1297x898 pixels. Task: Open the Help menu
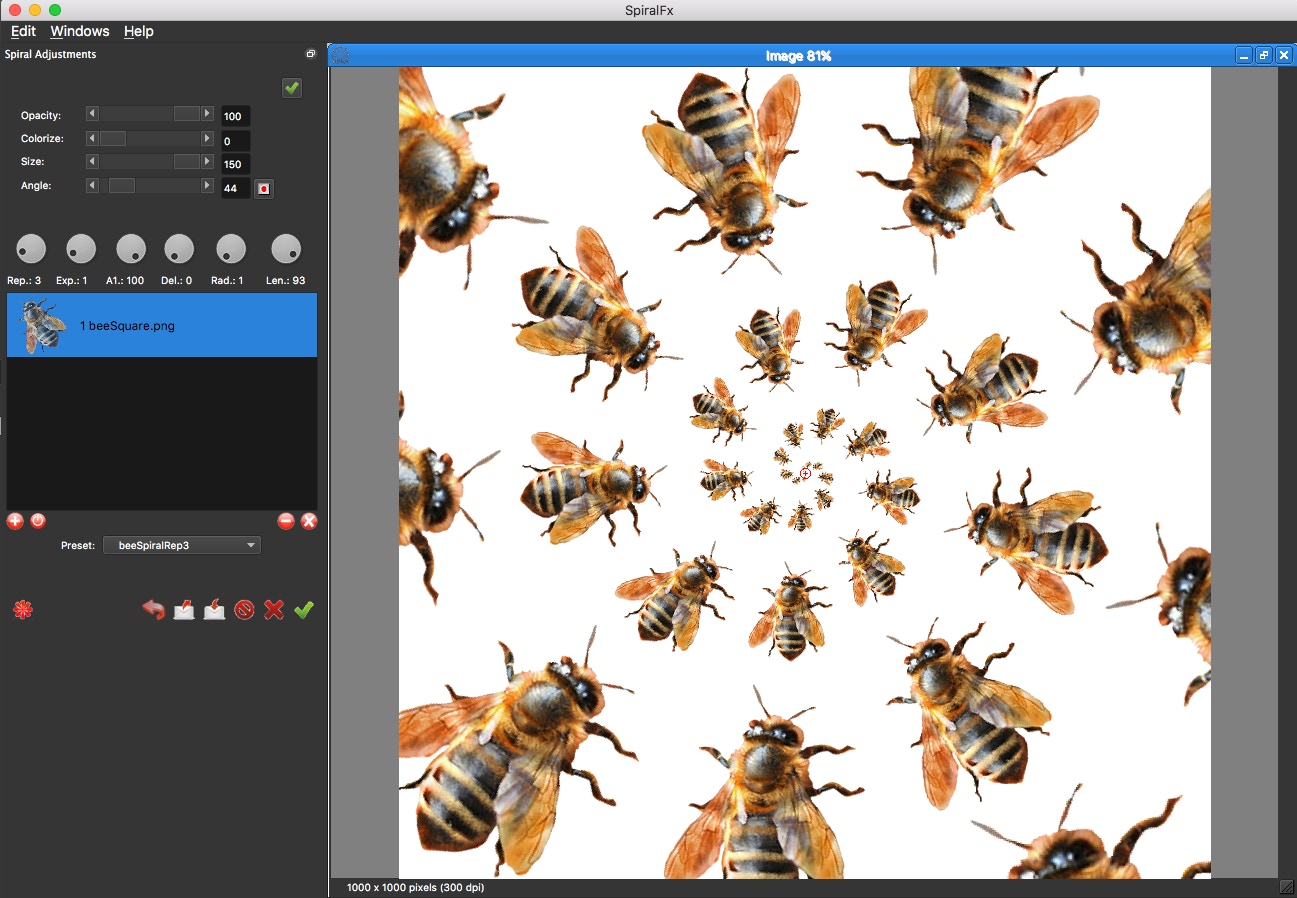pyautogui.click(x=139, y=31)
